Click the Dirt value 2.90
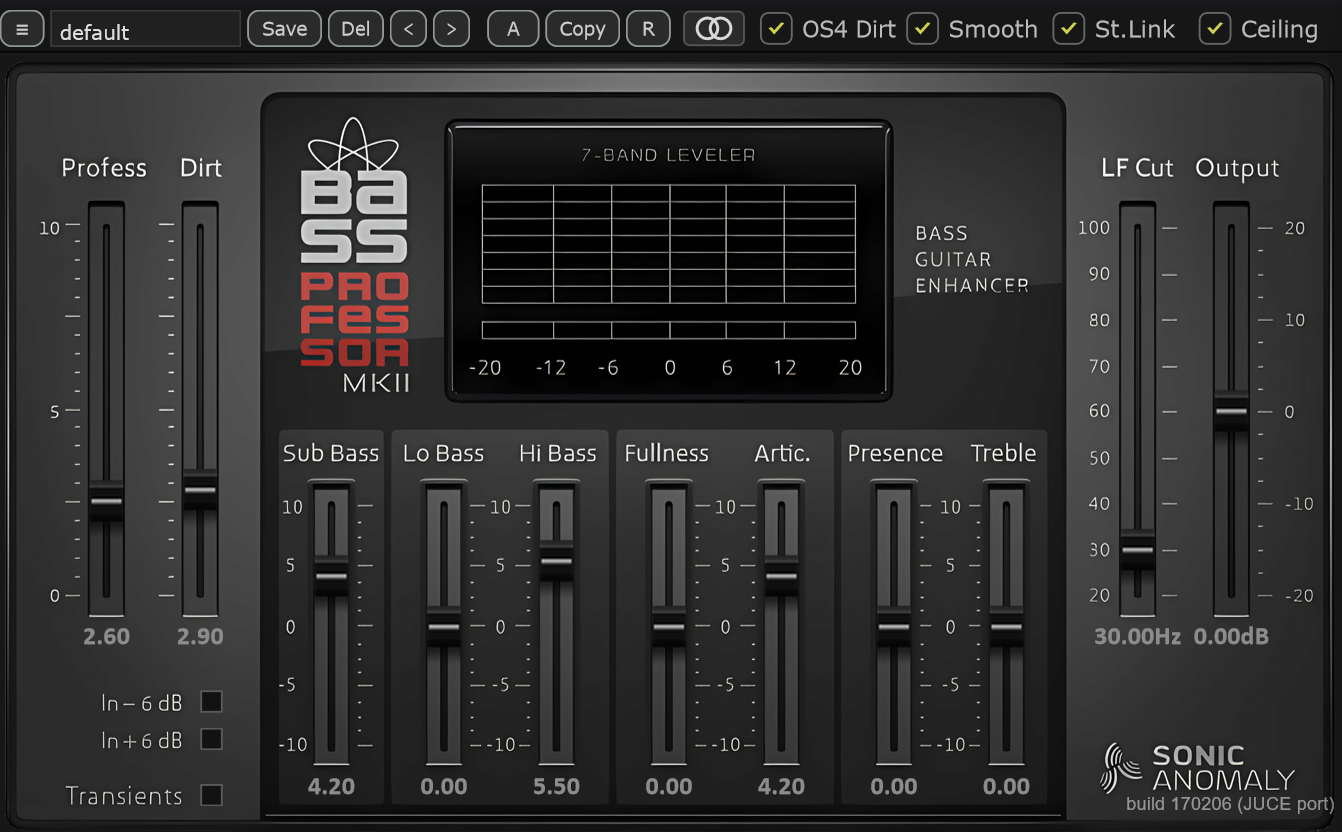Viewport: 1342px width, 832px height. (200, 637)
